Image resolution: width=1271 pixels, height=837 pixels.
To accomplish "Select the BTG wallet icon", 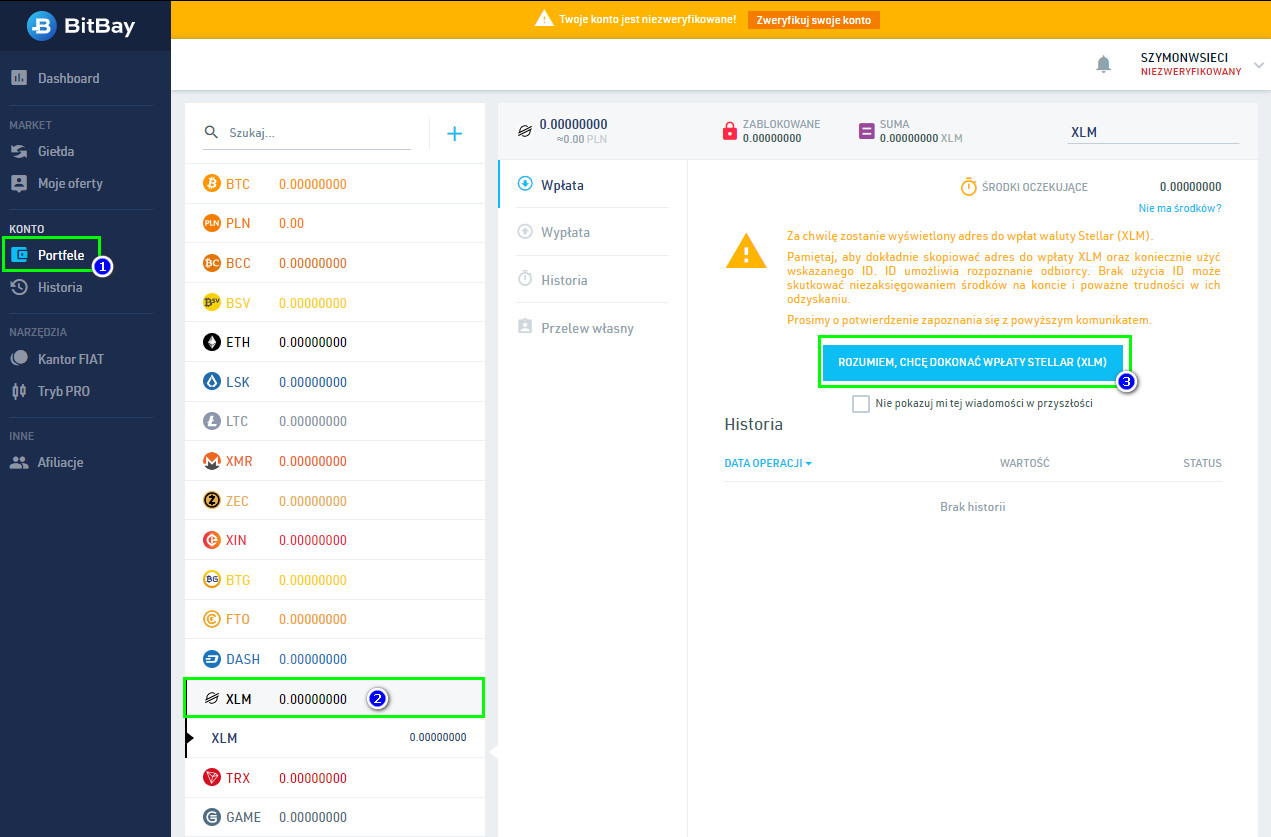I will tap(211, 579).
